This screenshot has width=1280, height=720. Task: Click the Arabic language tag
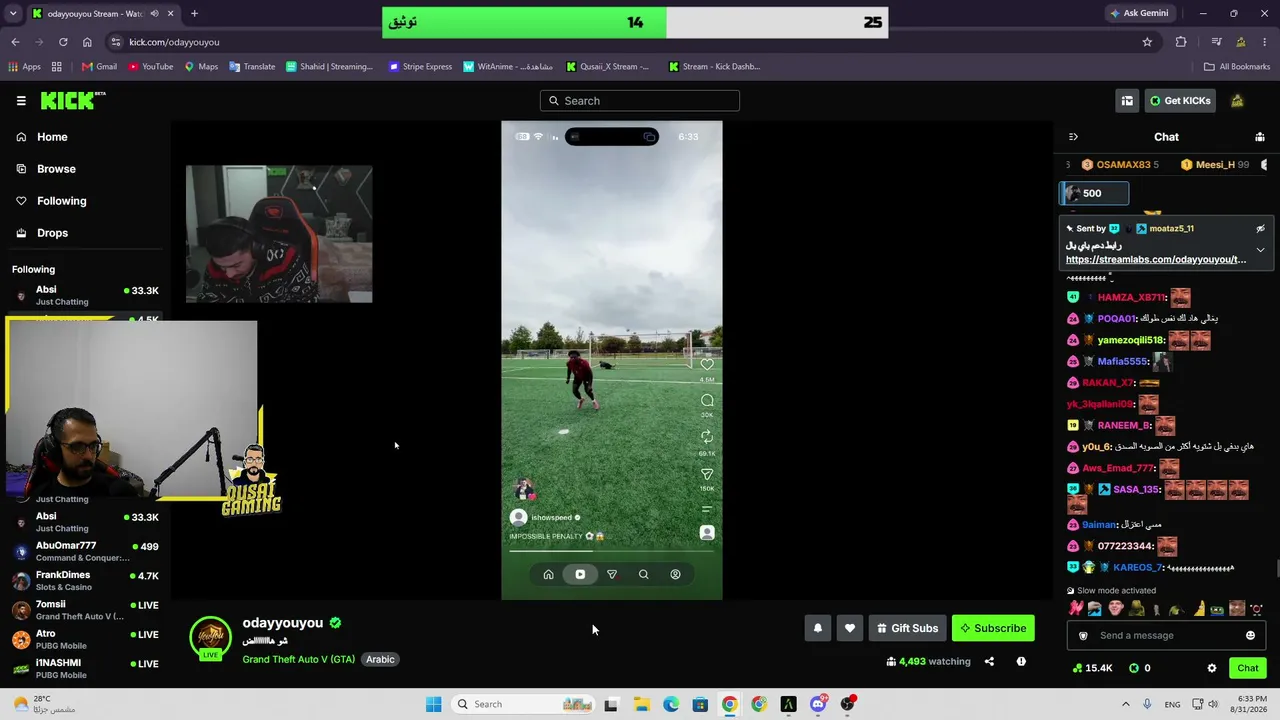380,659
